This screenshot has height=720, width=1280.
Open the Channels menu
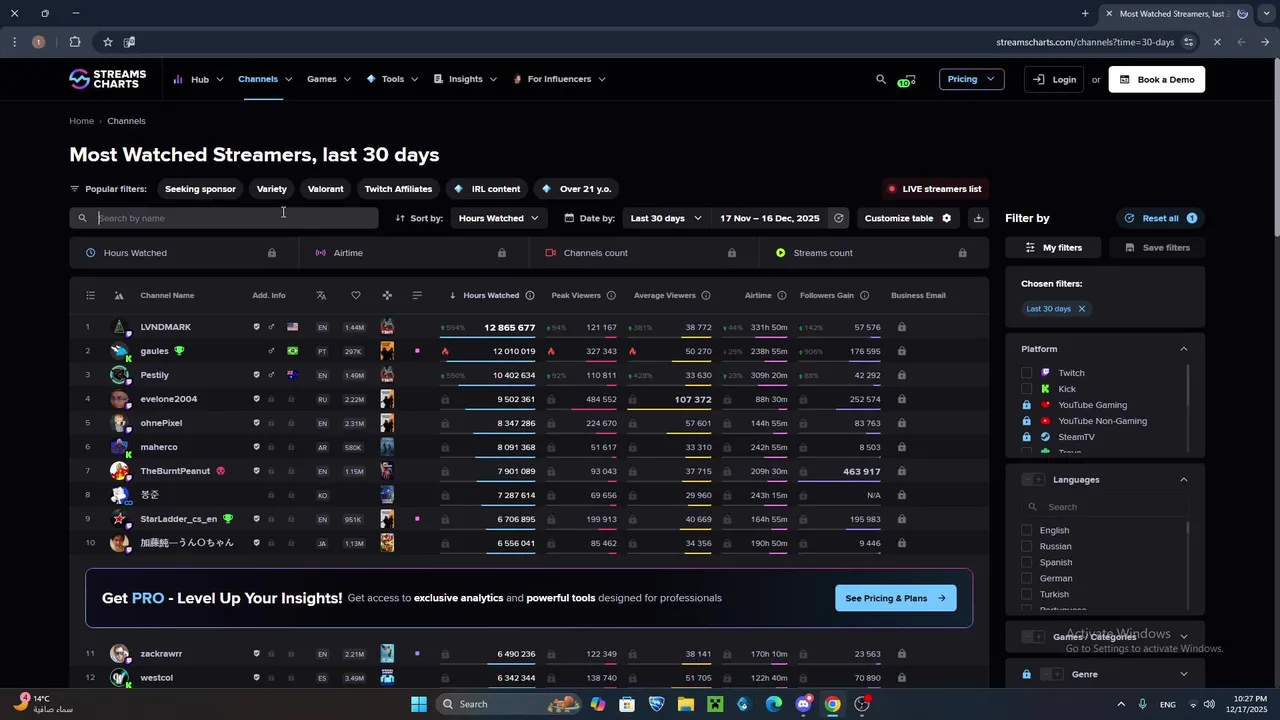(x=265, y=79)
